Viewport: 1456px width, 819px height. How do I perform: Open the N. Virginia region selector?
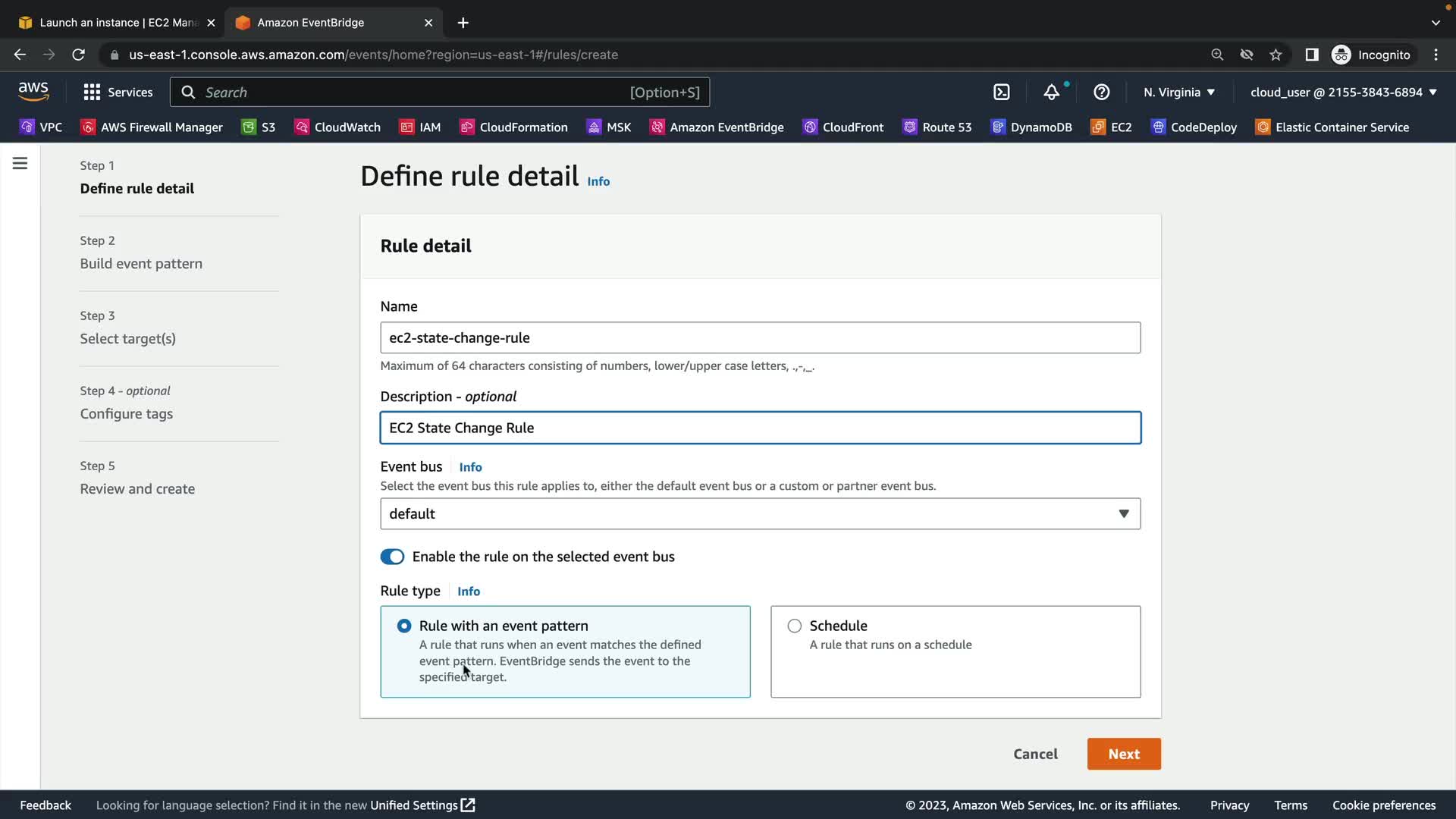pyautogui.click(x=1178, y=93)
